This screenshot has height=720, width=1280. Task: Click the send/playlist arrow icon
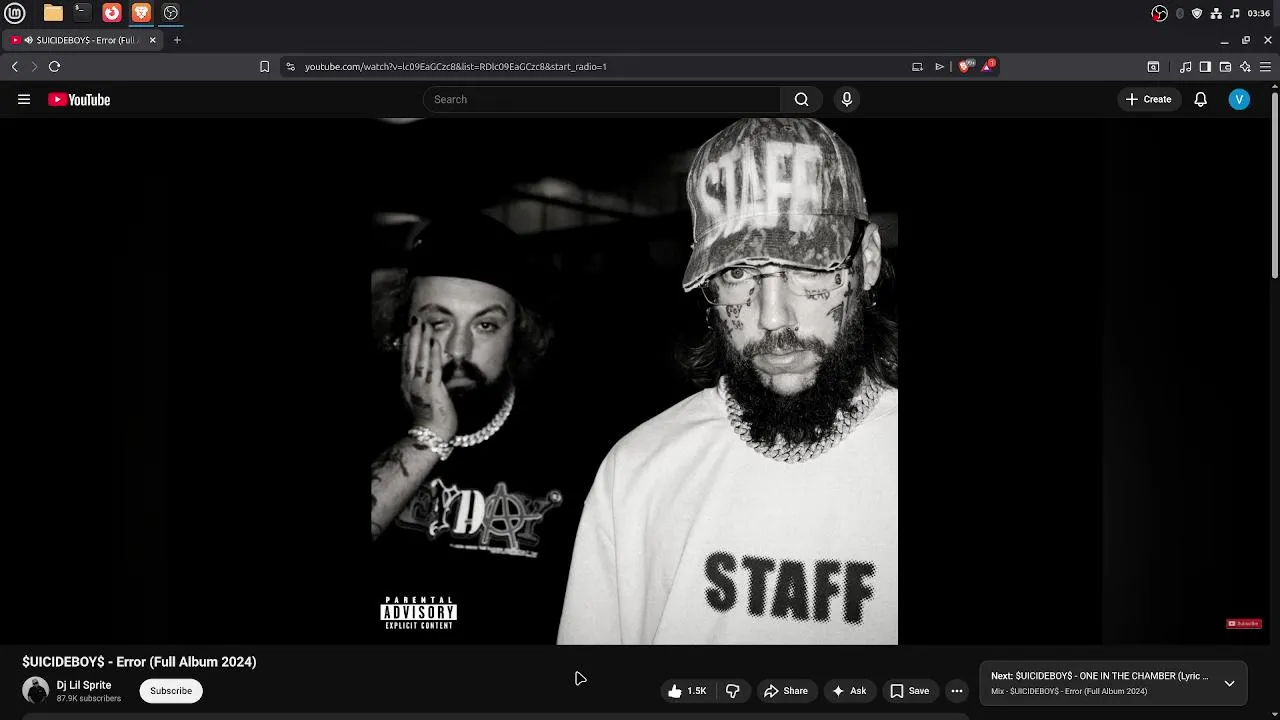(x=939, y=66)
